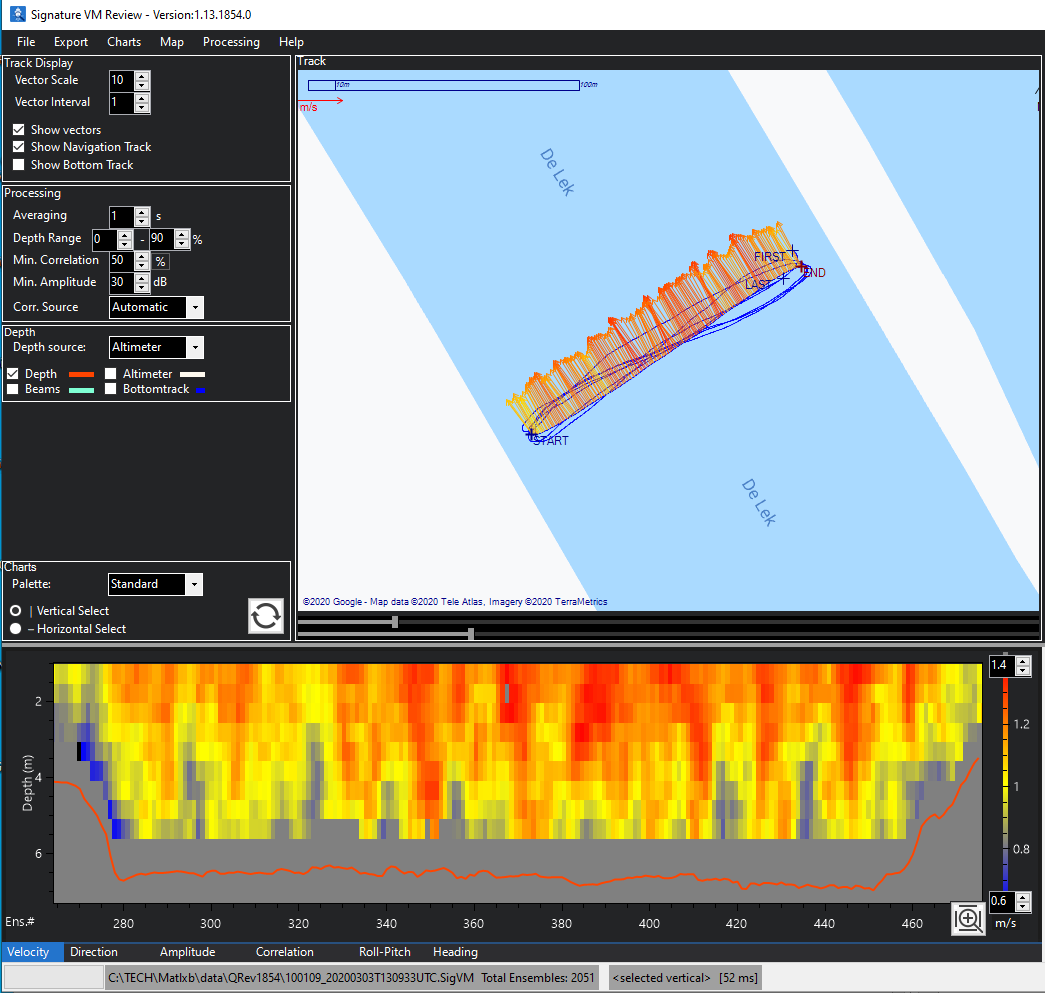Select the Horizontal Select radio button
The image size is (1045, 993).
[x=15, y=629]
